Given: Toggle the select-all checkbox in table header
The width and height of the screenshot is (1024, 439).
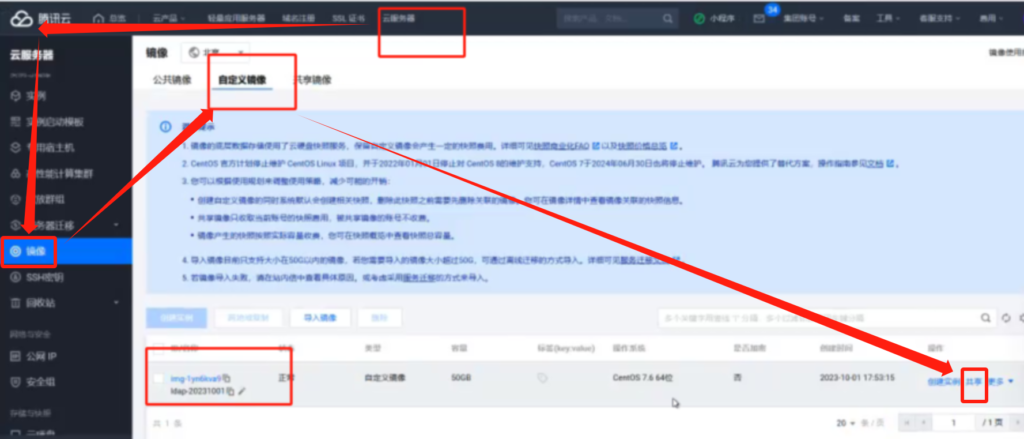Looking at the screenshot, I should [159, 348].
